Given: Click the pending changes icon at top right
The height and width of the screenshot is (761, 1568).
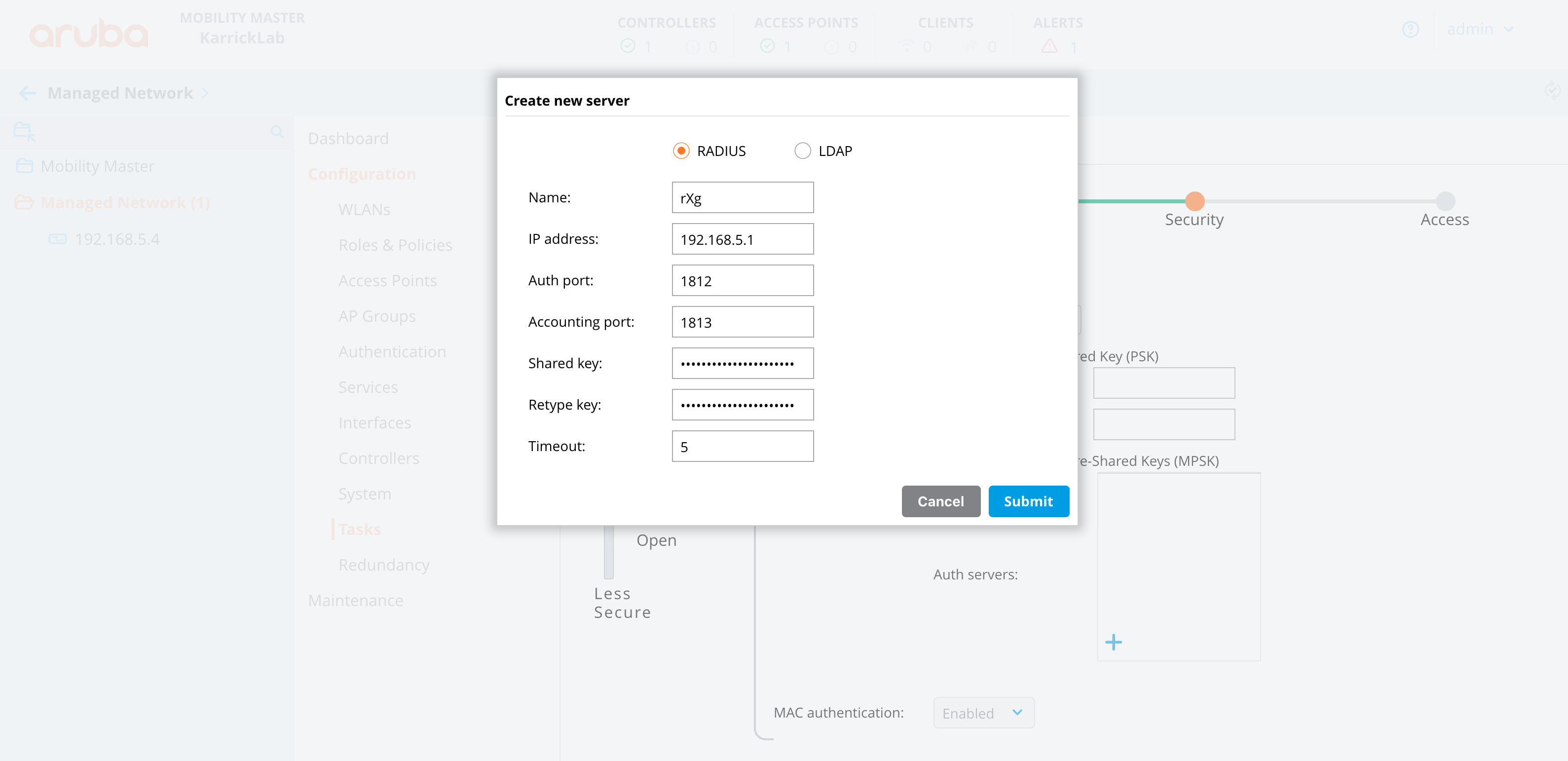Looking at the screenshot, I should tap(1552, 91).
